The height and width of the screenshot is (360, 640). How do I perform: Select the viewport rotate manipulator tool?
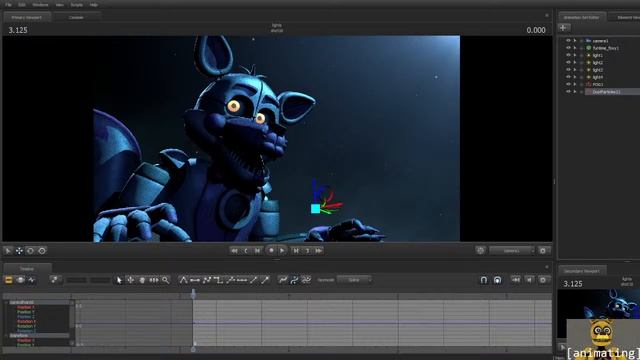[30, 251]
